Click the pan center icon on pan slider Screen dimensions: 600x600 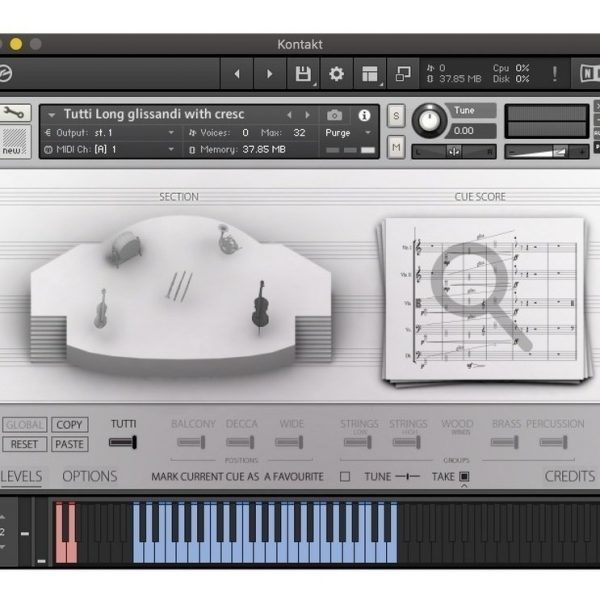(x=454, y=152)
